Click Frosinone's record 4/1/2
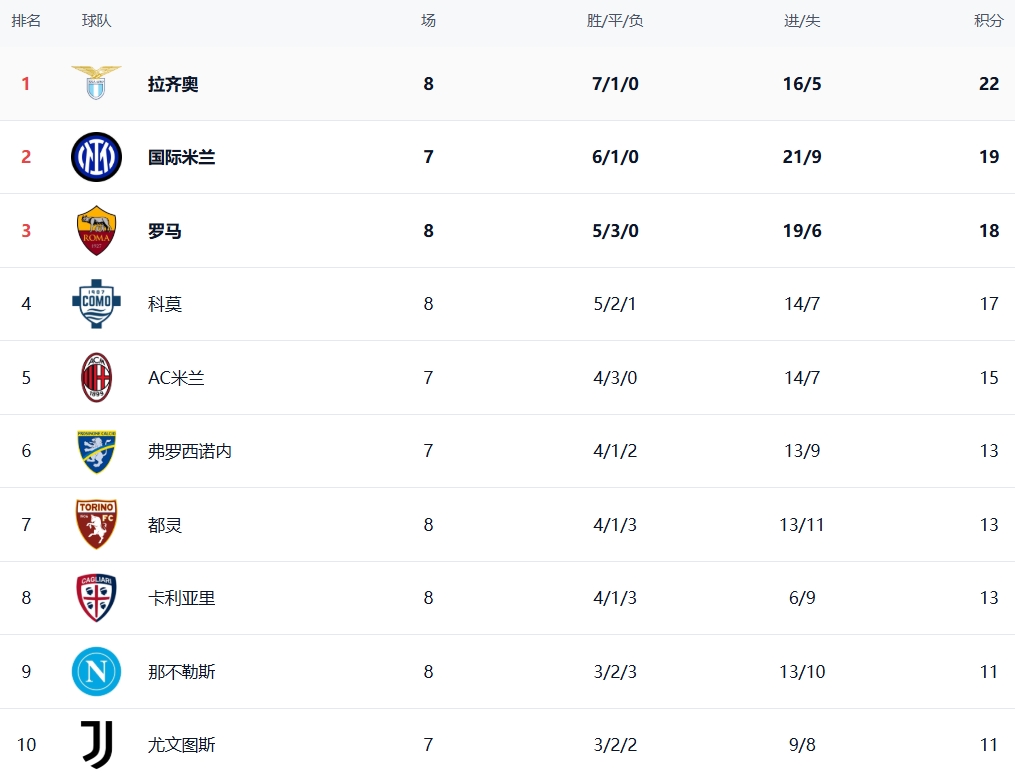The width and height of the screenshot is (1015, 777). pos(615,451)
